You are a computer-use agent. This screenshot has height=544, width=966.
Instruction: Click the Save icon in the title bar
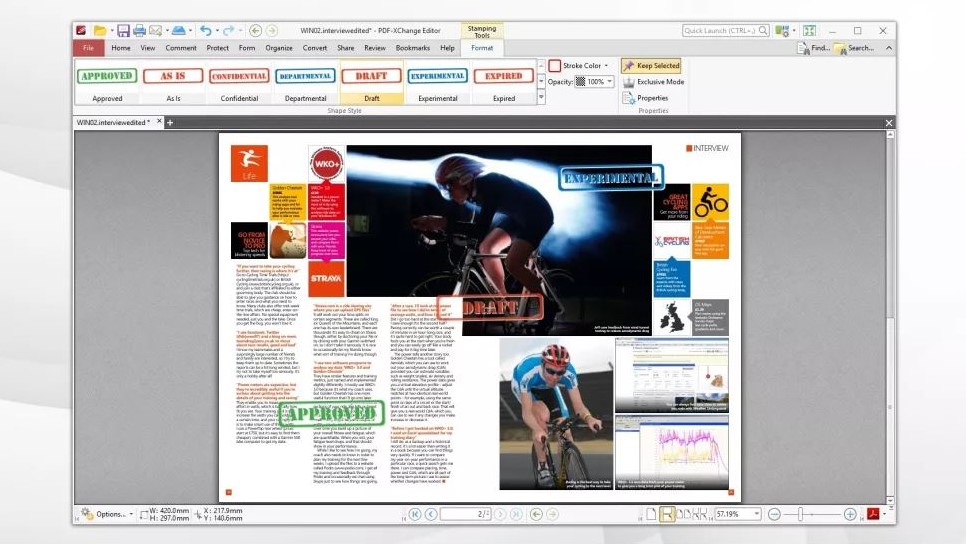(123, 31)
